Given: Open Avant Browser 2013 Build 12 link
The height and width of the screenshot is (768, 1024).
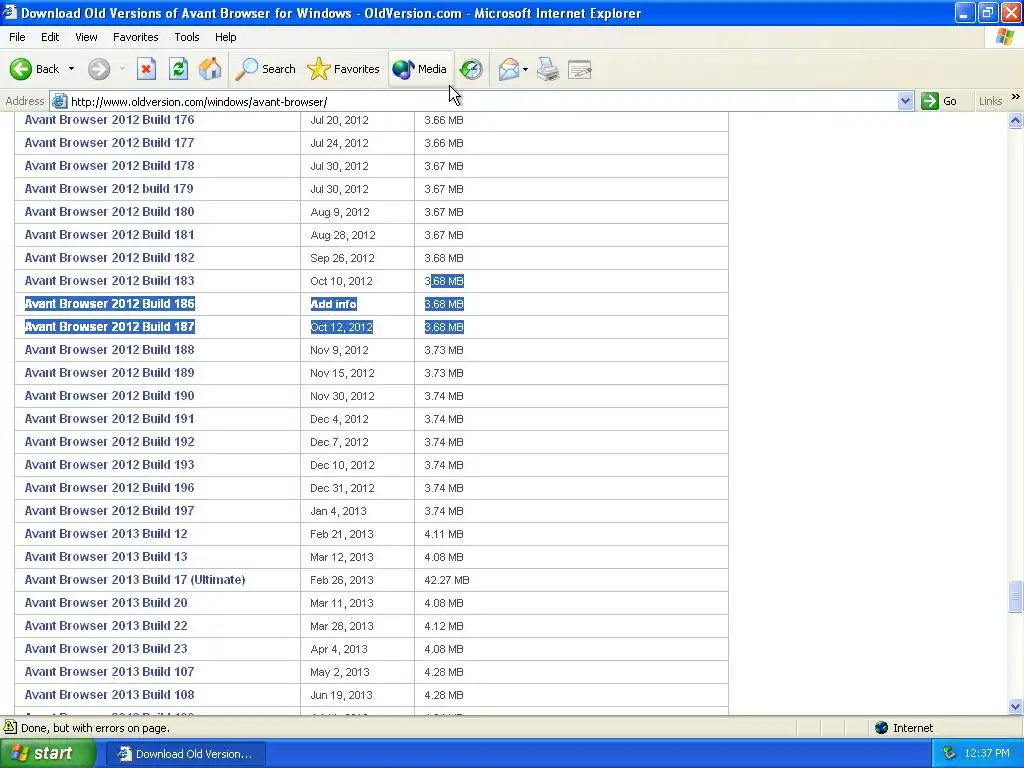Looking at the screenshot, I should (106, 534).
